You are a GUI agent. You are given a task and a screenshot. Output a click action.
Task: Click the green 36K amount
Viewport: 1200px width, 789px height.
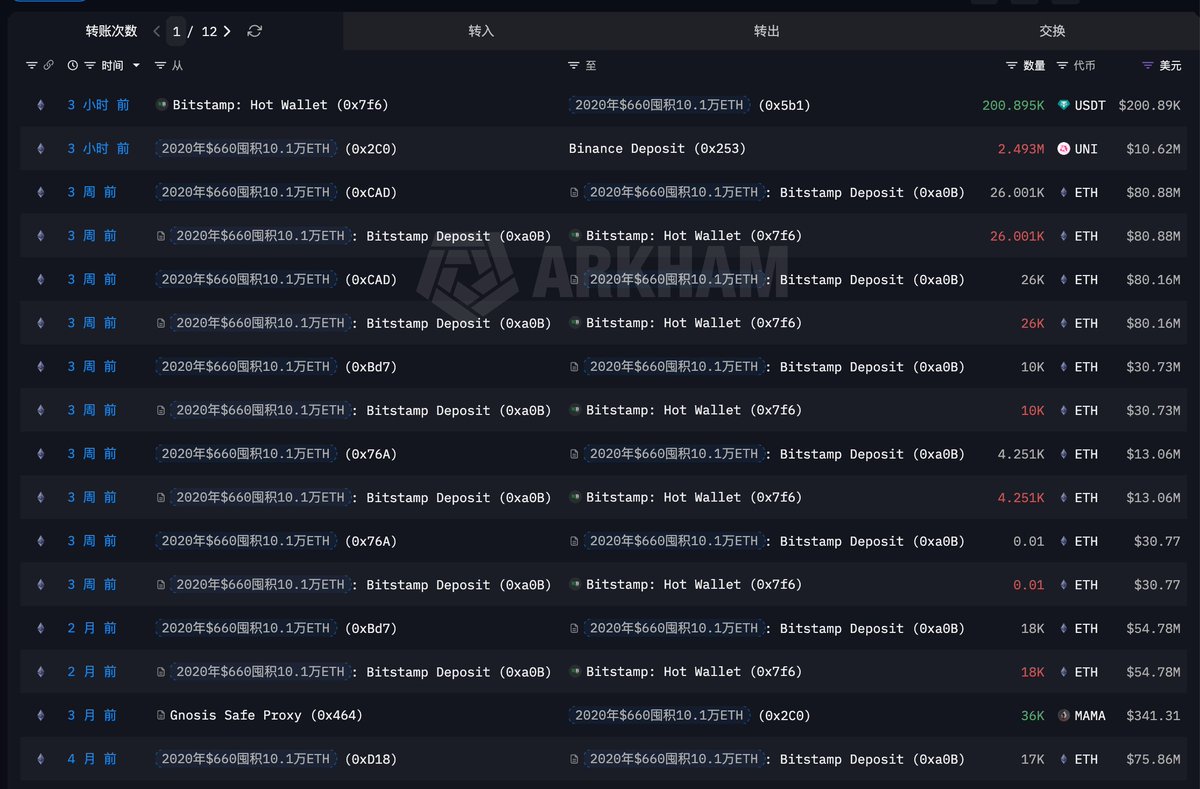(x=1032, y=716)
